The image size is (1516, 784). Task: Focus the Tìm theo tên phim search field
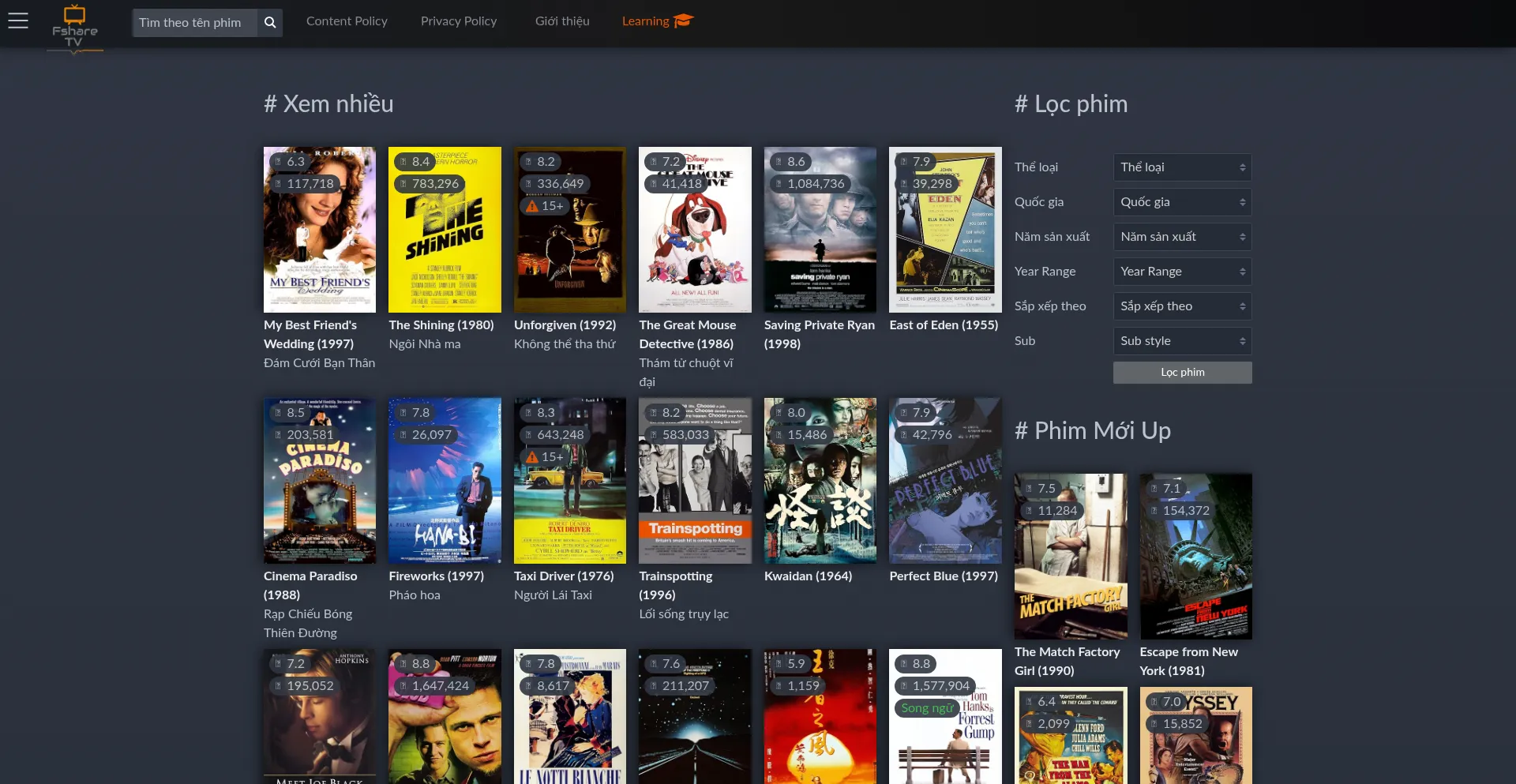coord(194,23)
